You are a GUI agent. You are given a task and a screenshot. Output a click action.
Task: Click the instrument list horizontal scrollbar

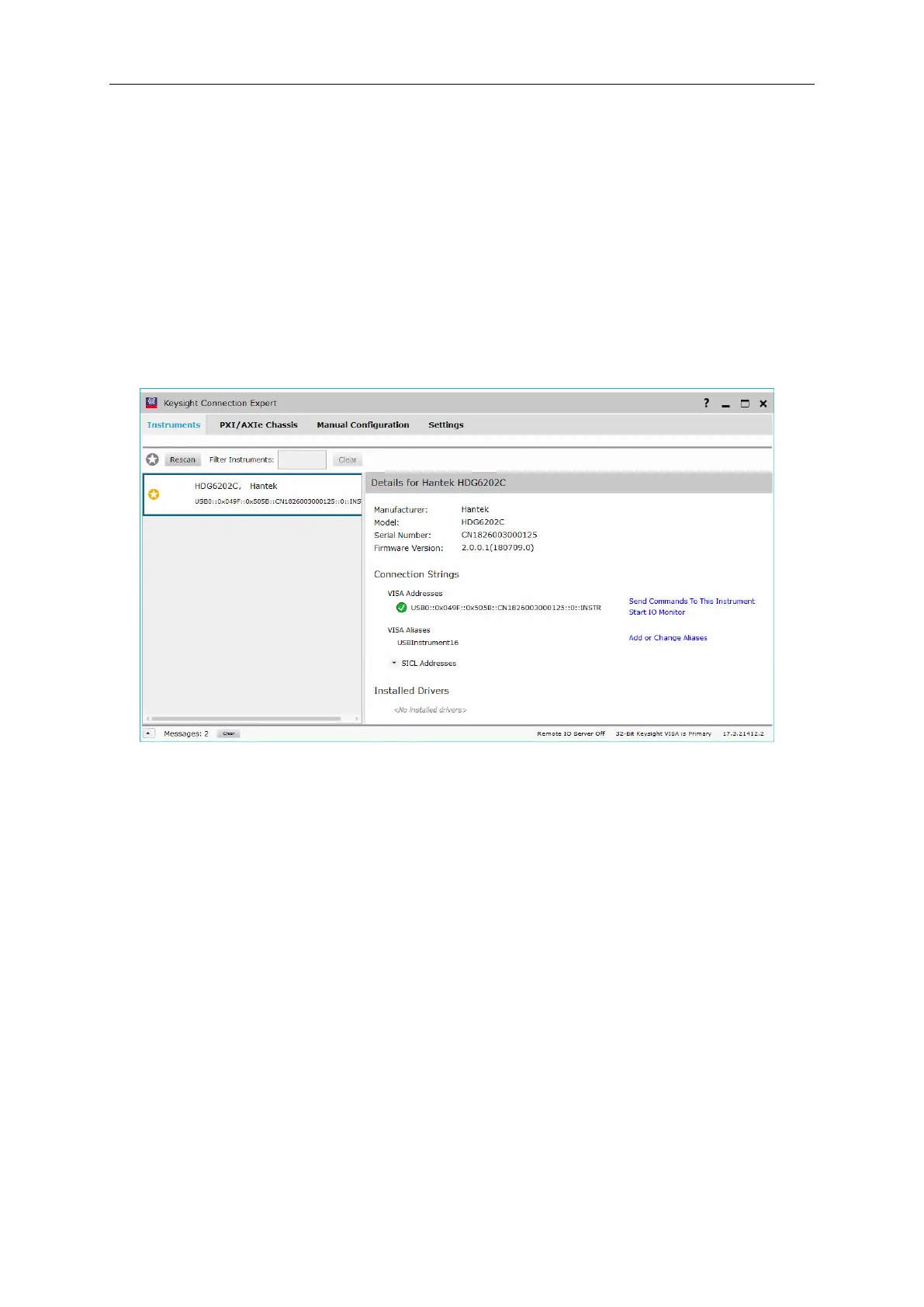246,719
